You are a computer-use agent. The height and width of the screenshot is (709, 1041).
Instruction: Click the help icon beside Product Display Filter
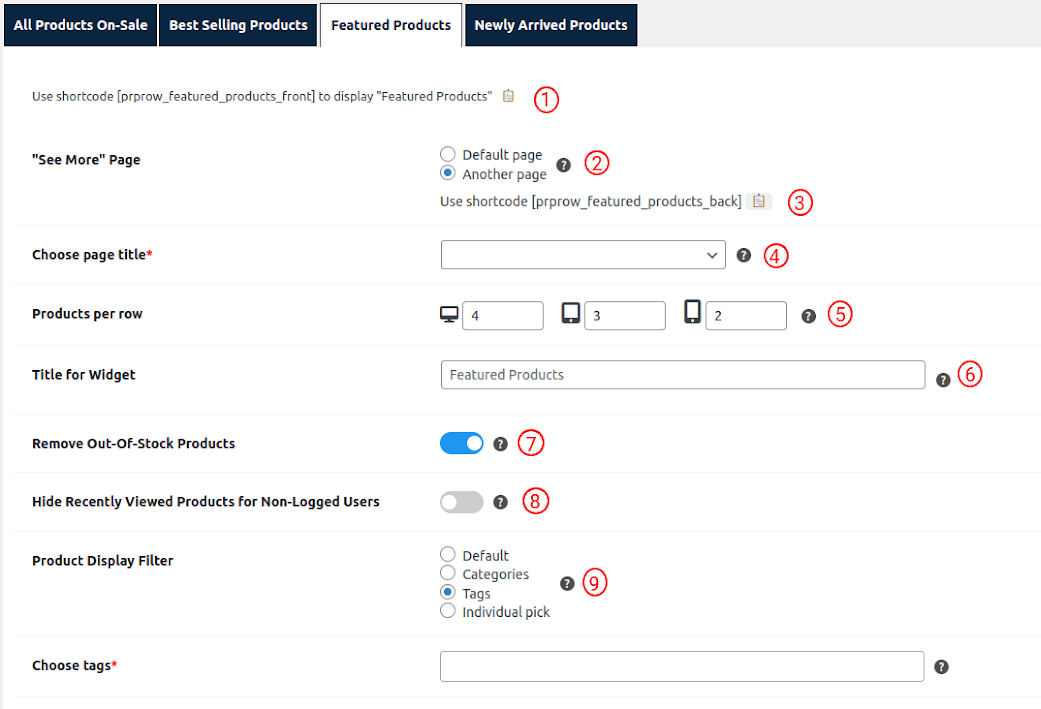567,583
